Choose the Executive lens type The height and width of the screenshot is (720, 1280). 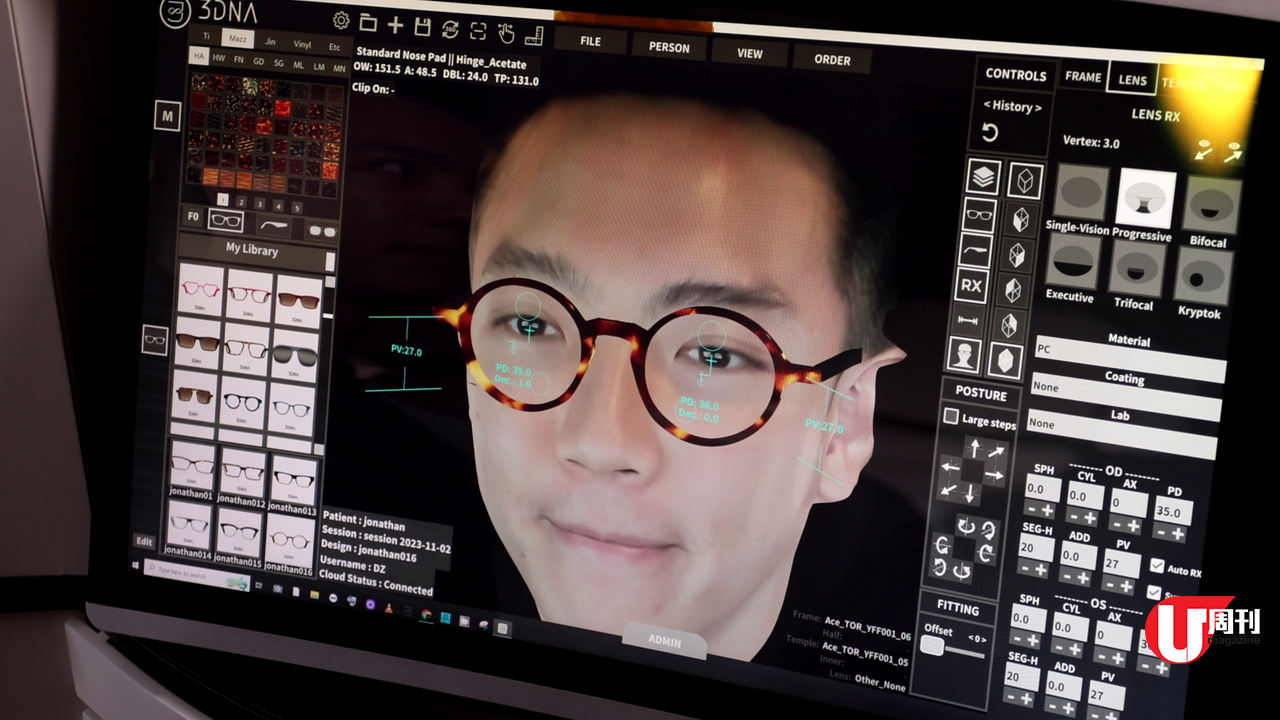tap(1073, 259)
